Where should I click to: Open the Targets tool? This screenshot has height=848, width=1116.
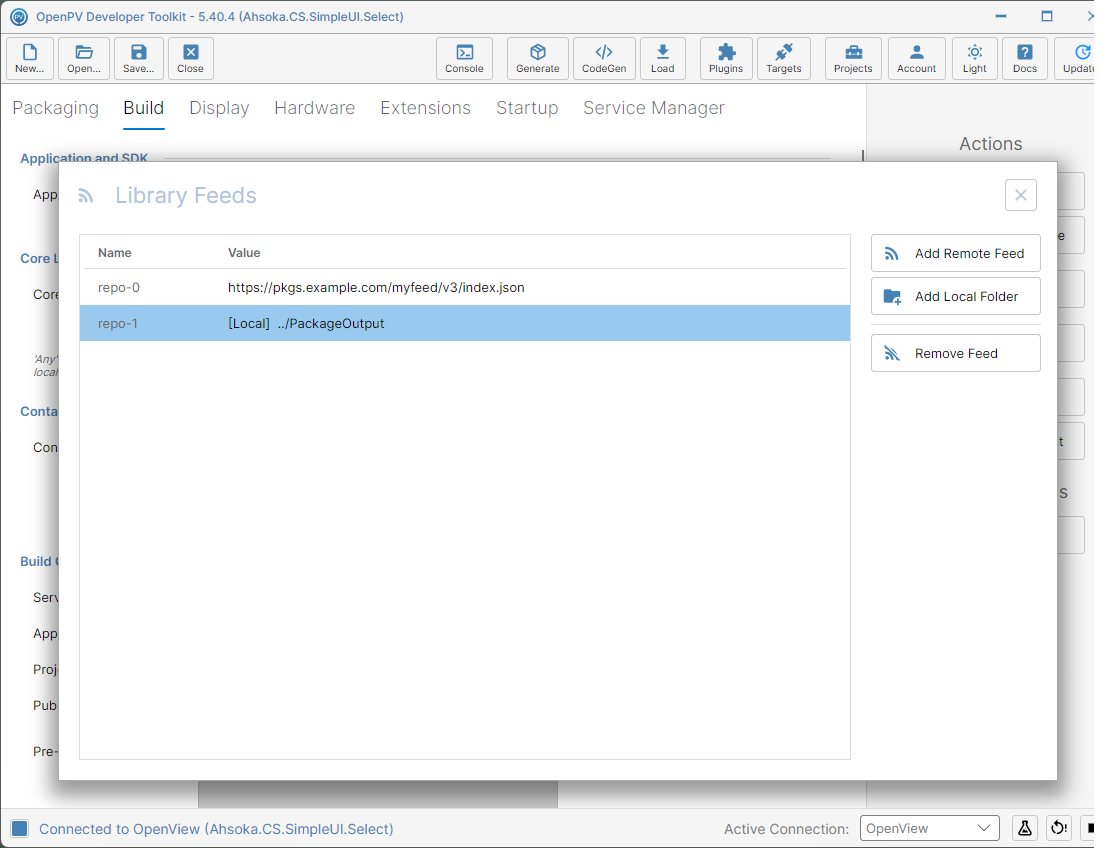(x=784, y=58)
